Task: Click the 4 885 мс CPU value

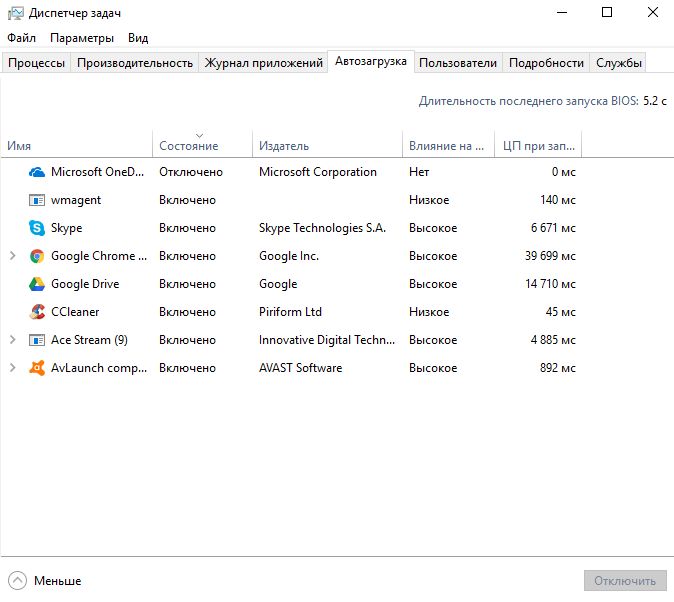Action: [x=553, y=340]
